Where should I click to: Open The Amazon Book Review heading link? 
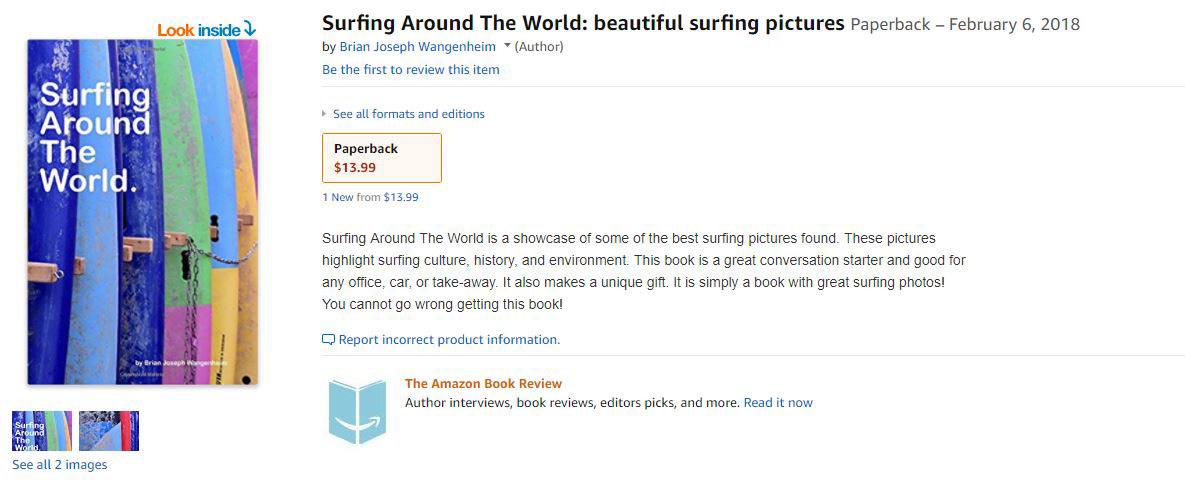tap(483, 383)
